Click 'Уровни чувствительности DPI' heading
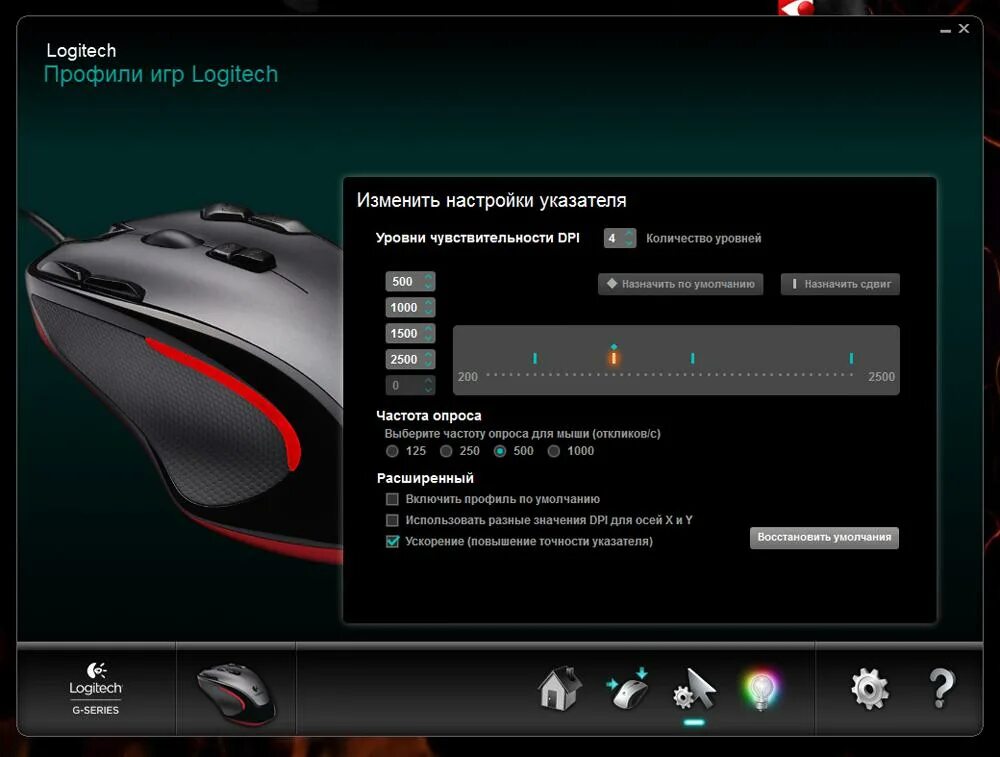This screenshot has height=757, width=1000. point(478,238)
